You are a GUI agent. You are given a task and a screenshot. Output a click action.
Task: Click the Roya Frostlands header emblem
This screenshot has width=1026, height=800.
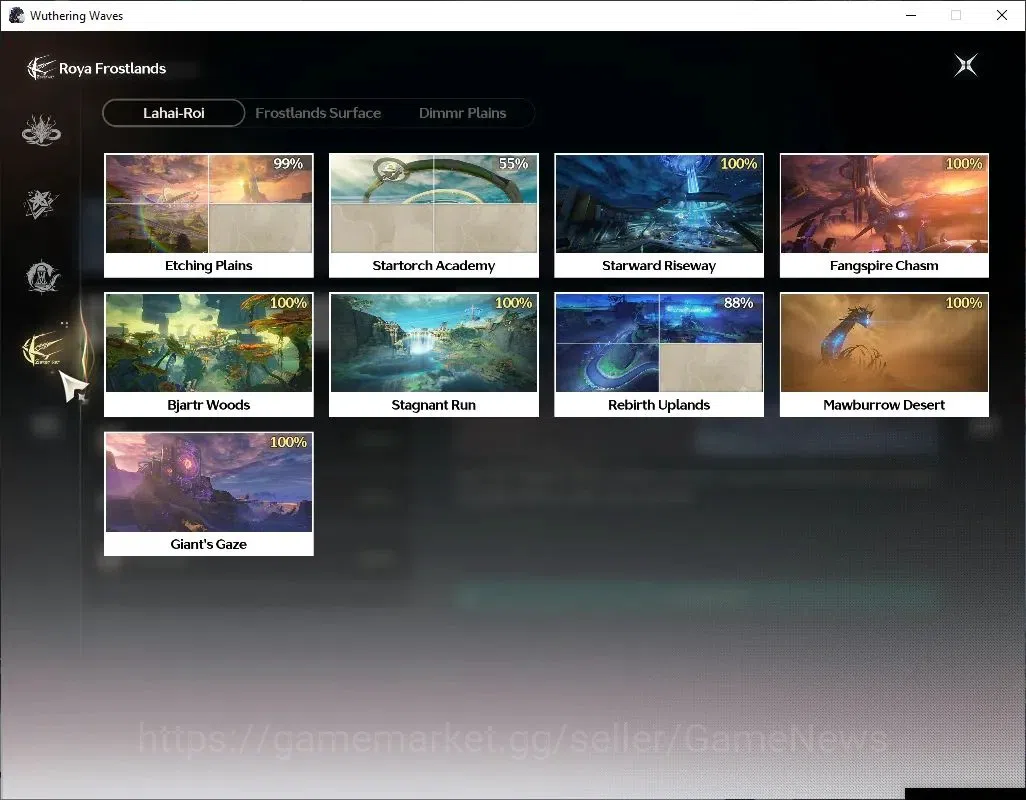coord(41,68)
